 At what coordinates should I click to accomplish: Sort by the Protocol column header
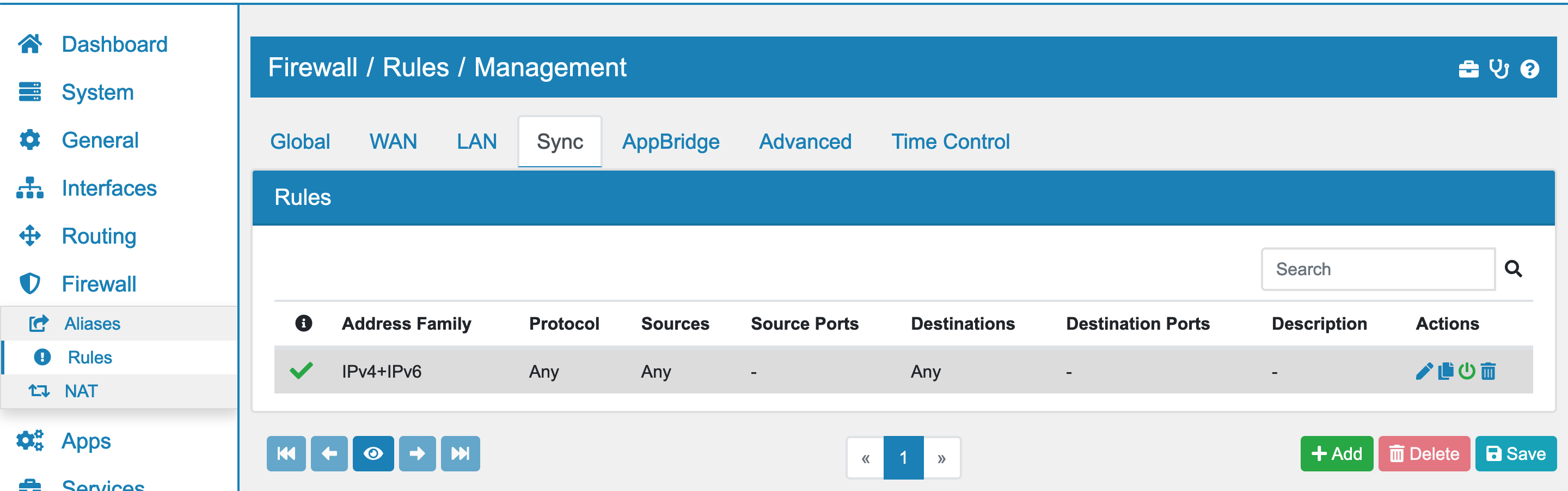tap(563, 324)
